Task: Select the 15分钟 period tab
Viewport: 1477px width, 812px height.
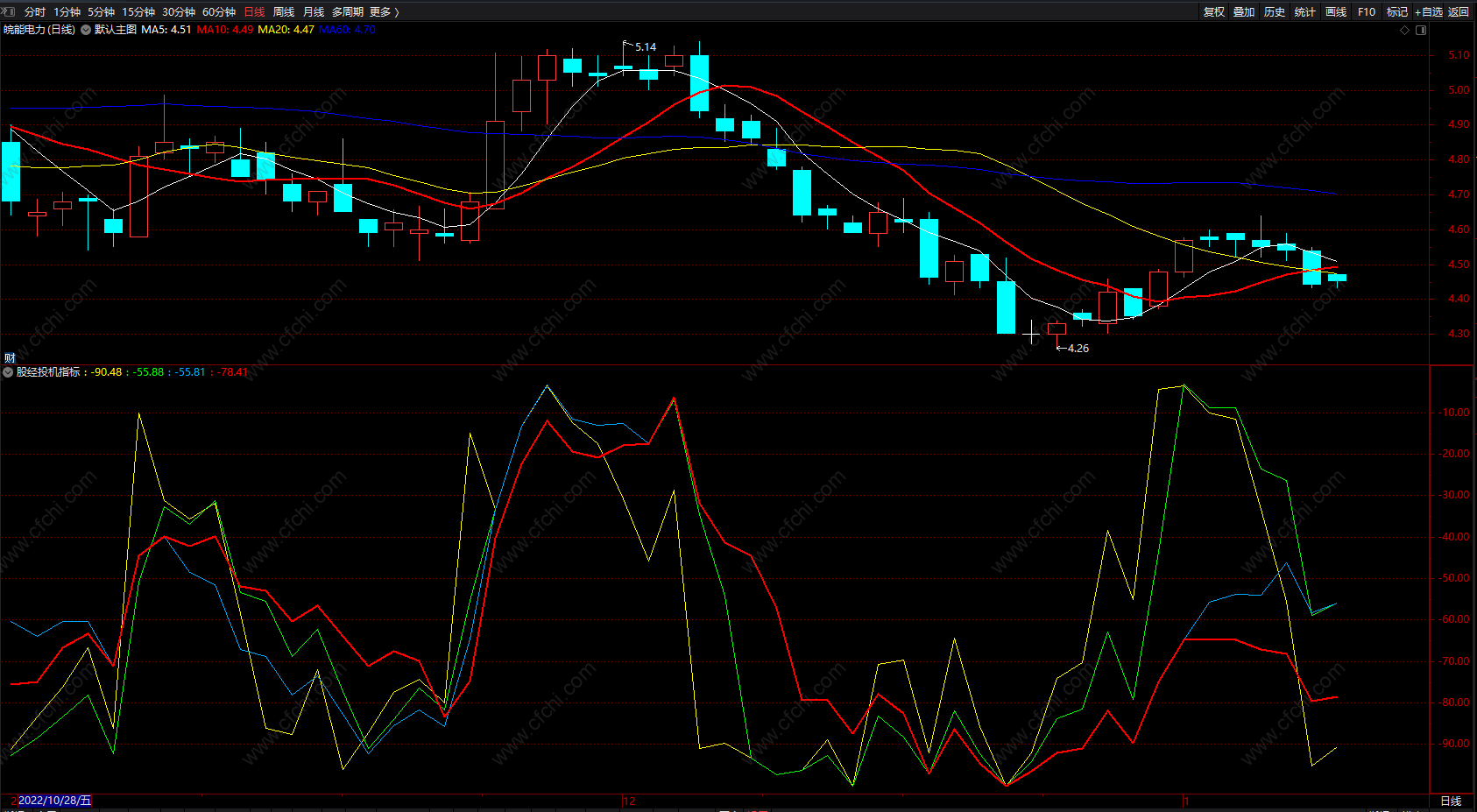Action: (x=138, y=12)
